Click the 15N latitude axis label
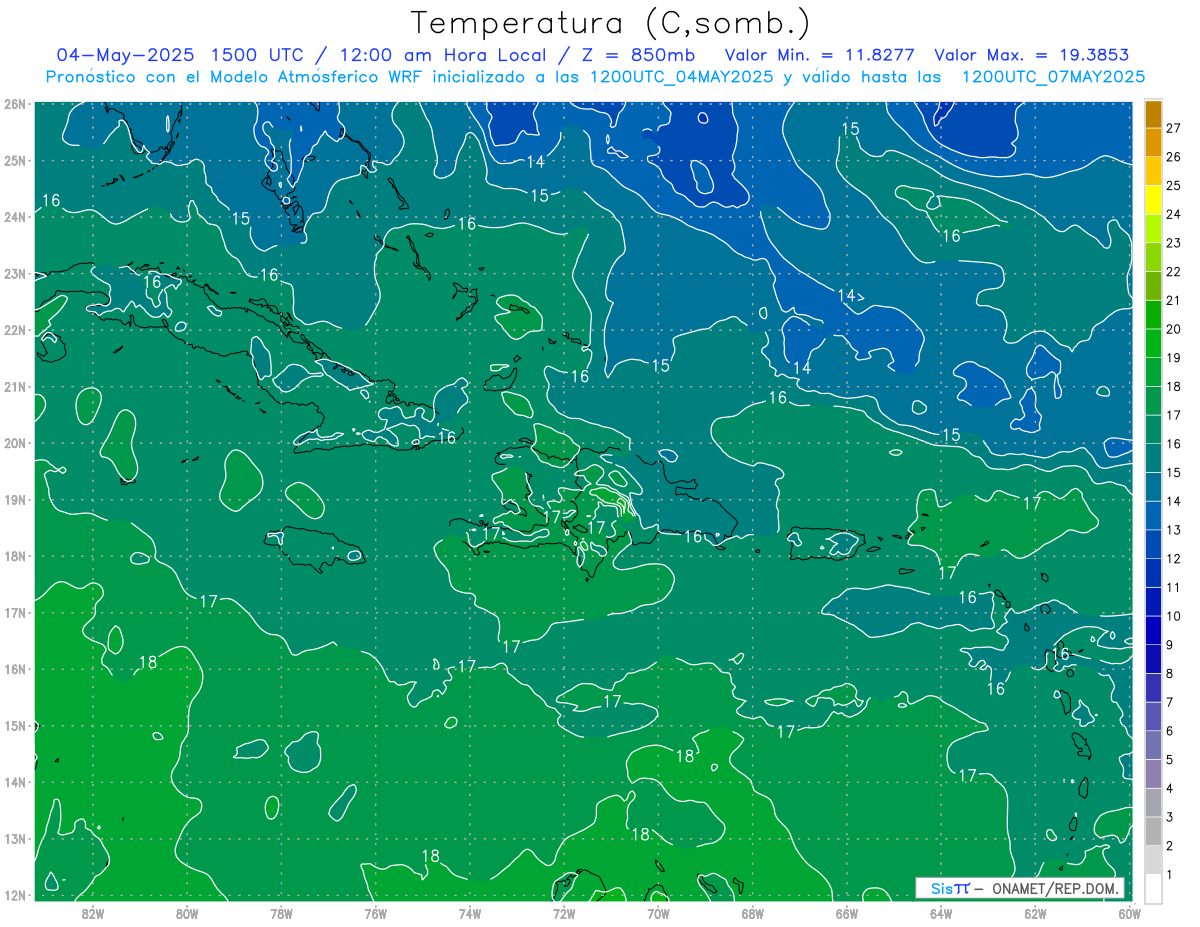The width and height of the screenshot is (1200, 927). point(15,726)
